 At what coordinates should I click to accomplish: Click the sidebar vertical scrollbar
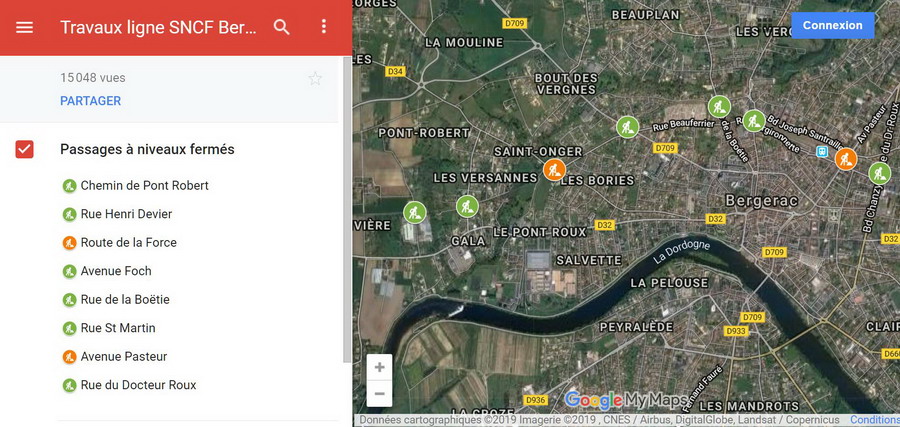347,200
